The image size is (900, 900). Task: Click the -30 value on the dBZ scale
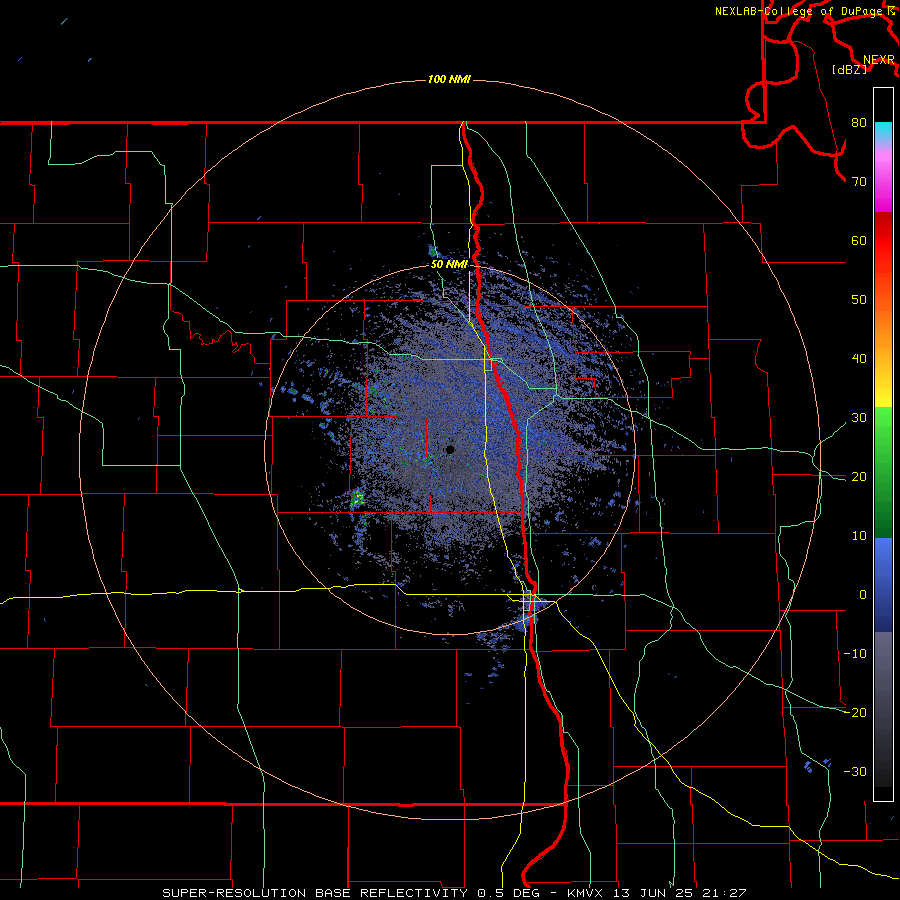tap(855, 771)
